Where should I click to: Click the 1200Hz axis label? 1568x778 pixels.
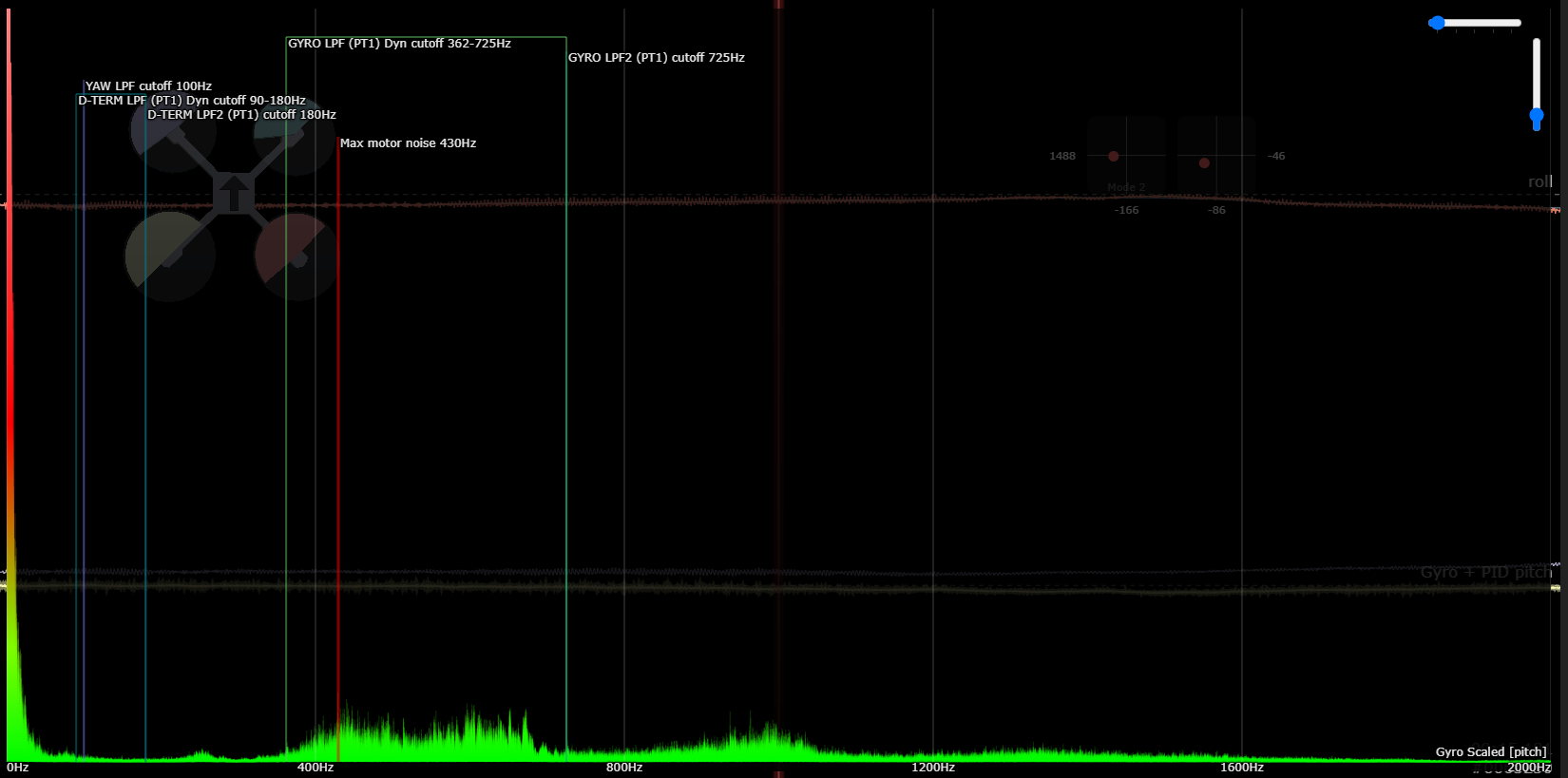click(933, 768)
